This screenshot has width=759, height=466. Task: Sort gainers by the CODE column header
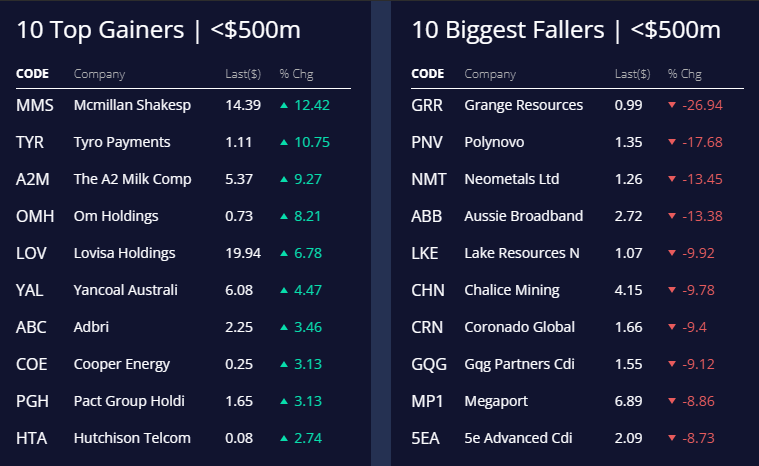click(32, 74)
